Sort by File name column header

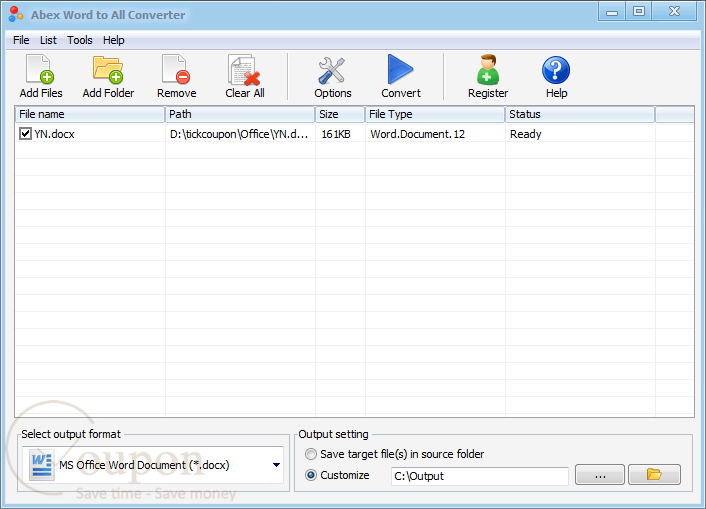[90, 114]
